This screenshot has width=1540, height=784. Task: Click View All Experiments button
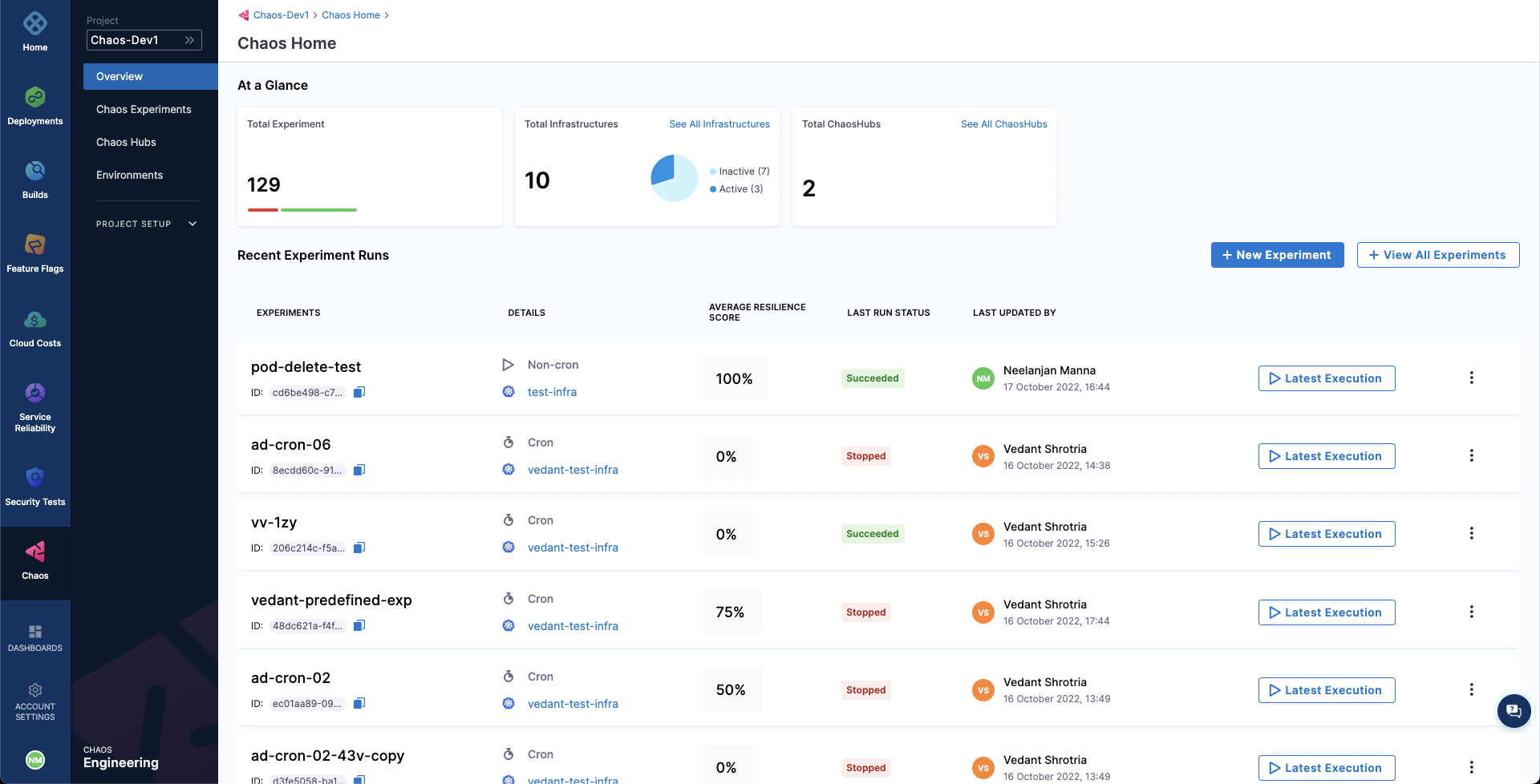(1438, 255)
